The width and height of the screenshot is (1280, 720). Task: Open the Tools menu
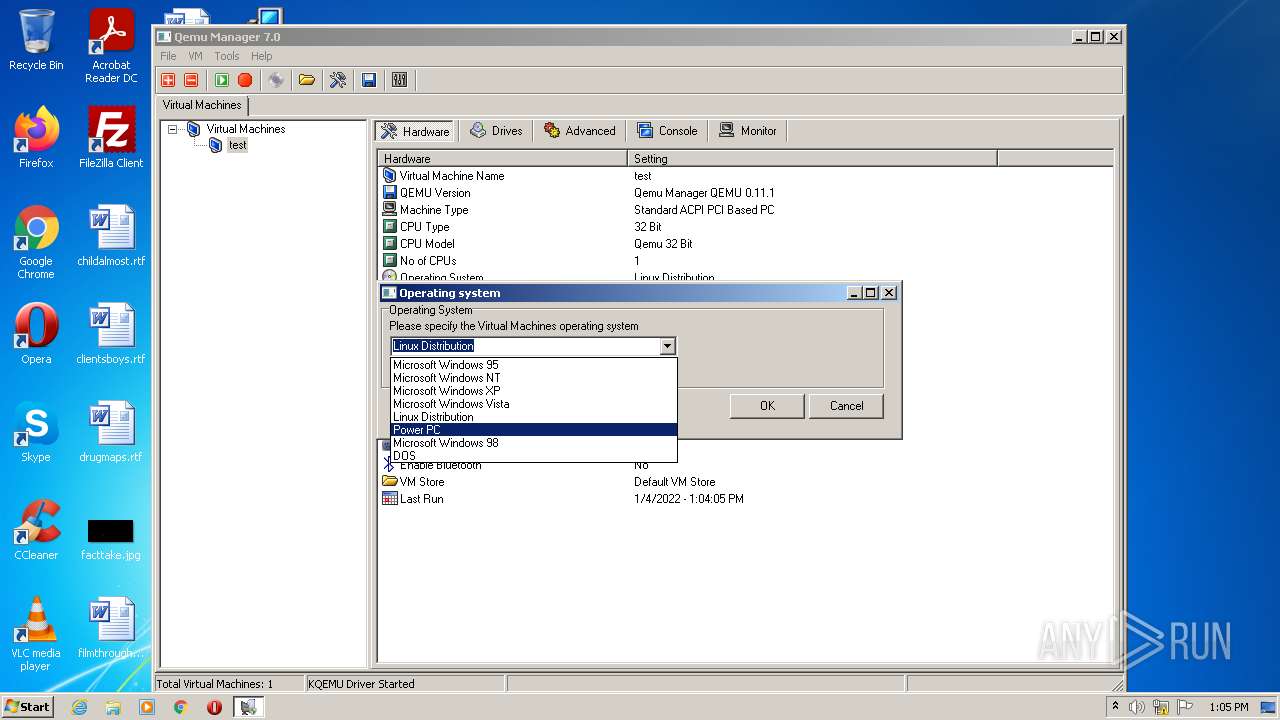pyautogui.click(x=227, y=56)
